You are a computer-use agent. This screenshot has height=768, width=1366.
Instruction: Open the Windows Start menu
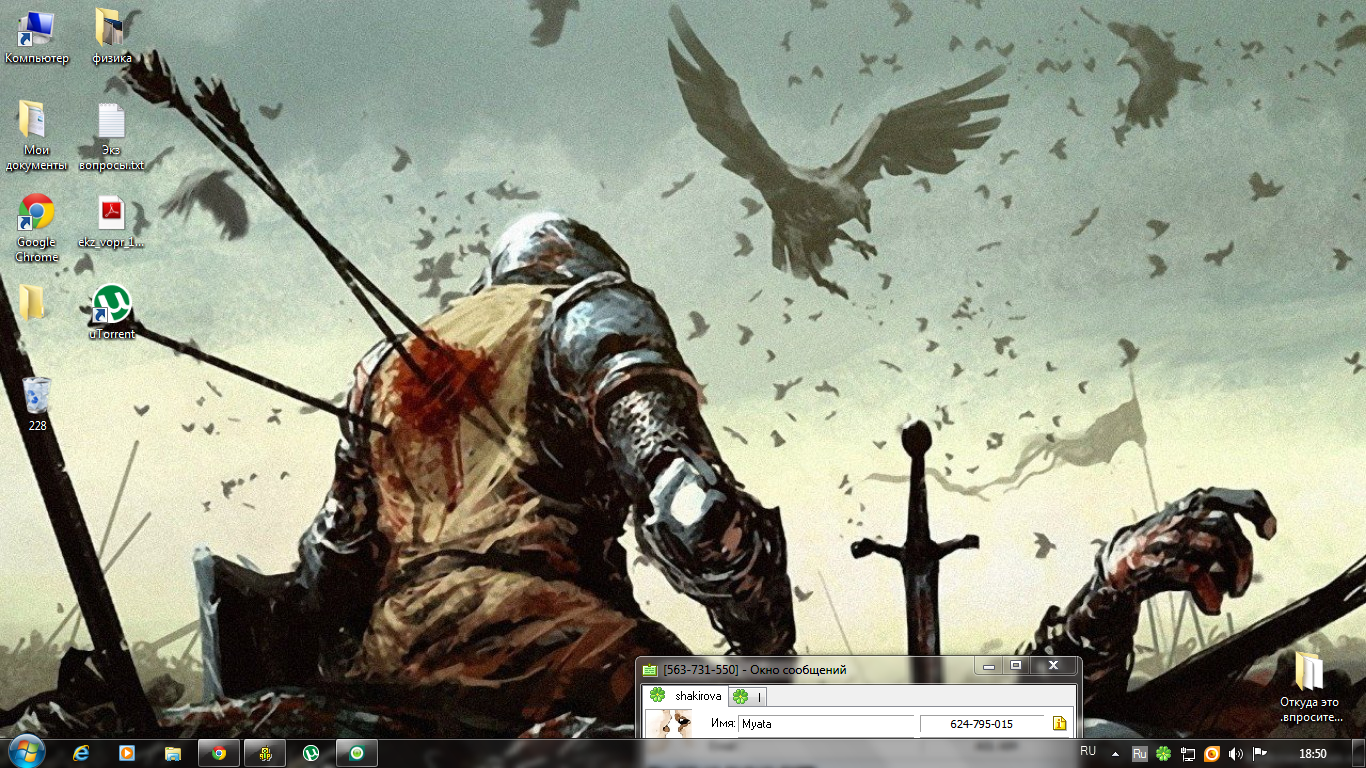(x=26, y=752)
